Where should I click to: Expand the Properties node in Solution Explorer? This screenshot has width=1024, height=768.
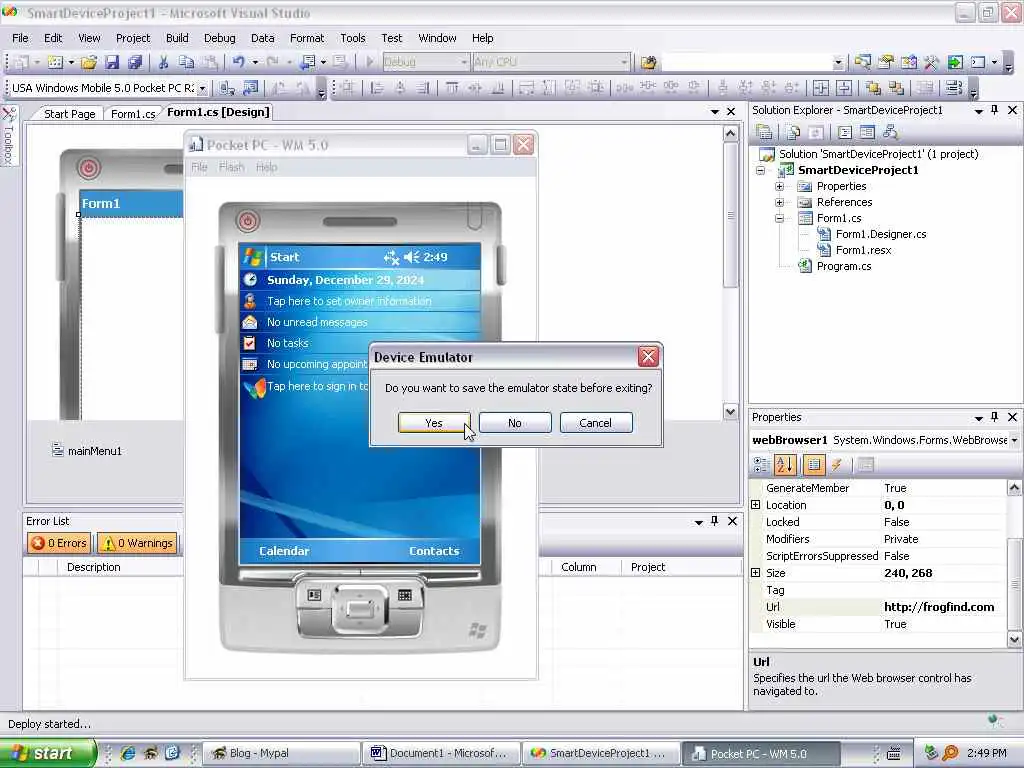779,186
